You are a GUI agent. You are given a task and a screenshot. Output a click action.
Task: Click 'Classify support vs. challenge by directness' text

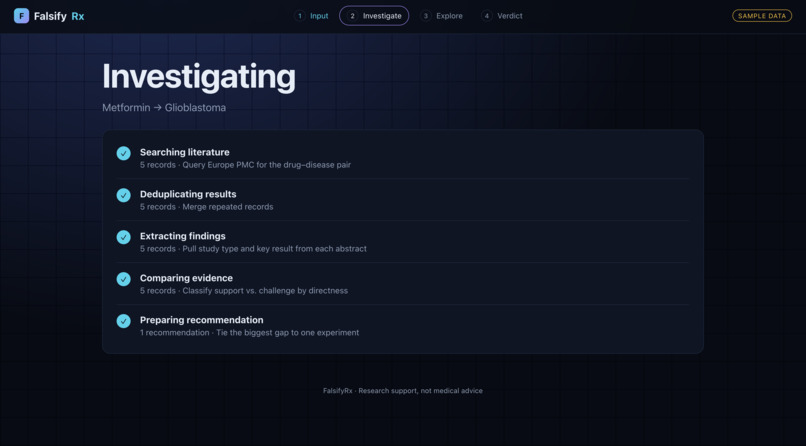[265, 291]
